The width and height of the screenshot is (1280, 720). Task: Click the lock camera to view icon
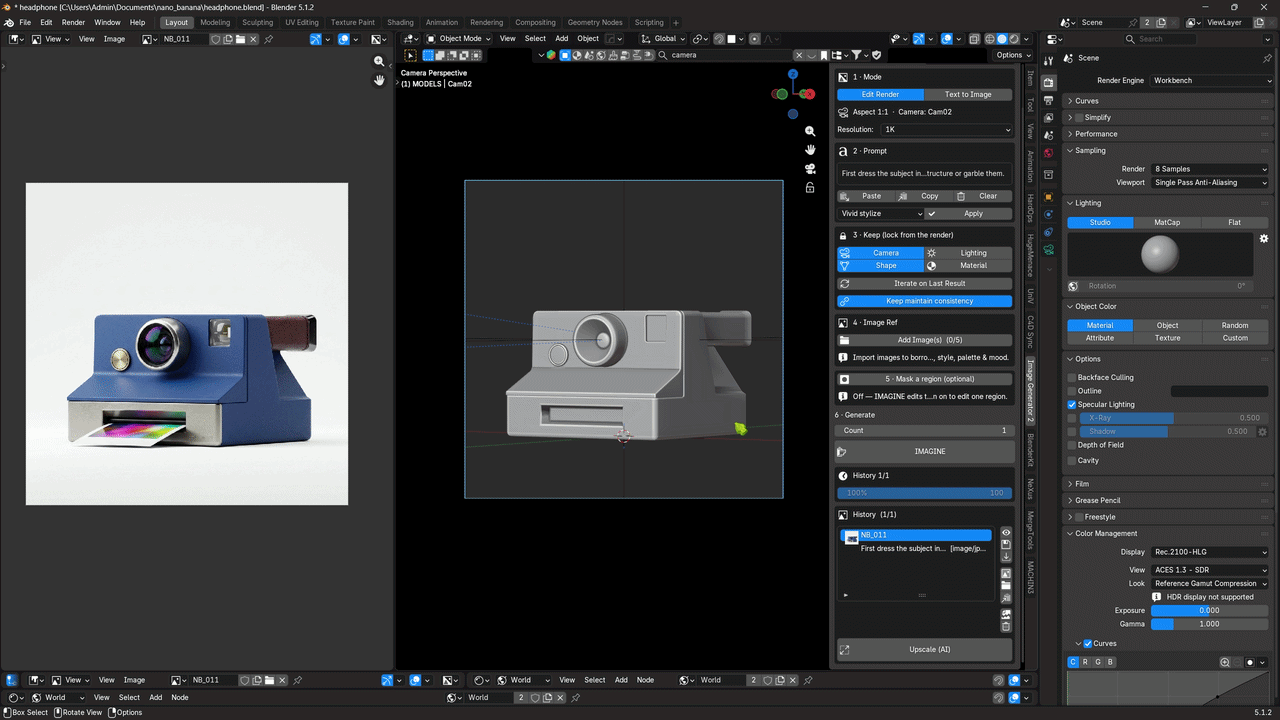click(810, 187)
